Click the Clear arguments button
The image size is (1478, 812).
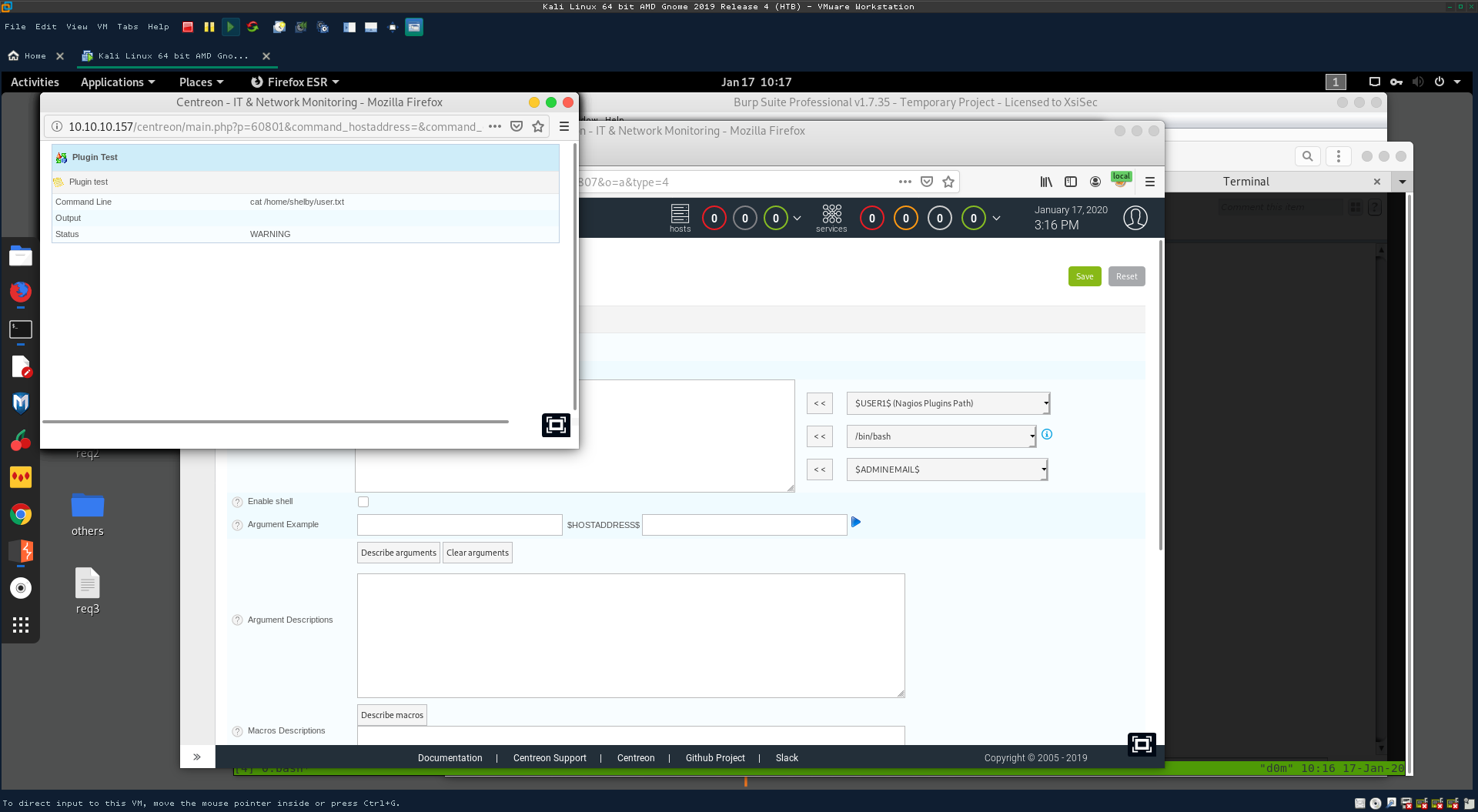(477, 553)
